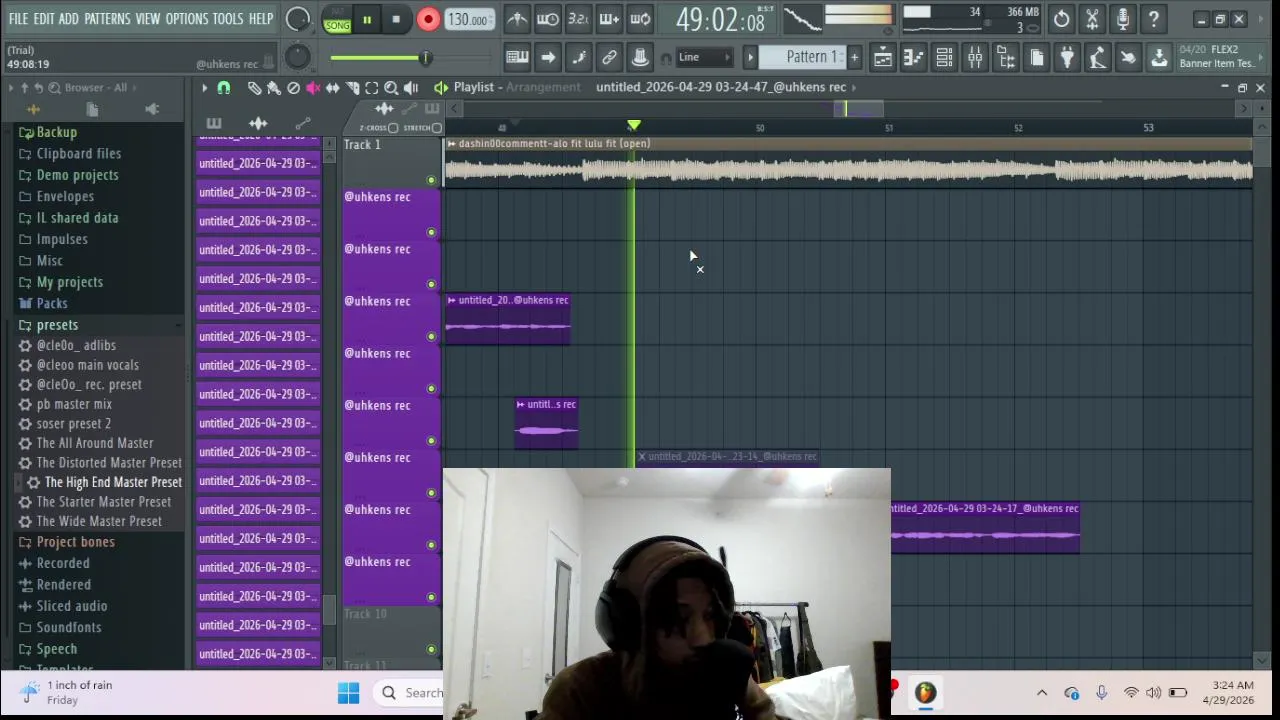Open pattern options arrow left of Pattern 1

(750, 57)
